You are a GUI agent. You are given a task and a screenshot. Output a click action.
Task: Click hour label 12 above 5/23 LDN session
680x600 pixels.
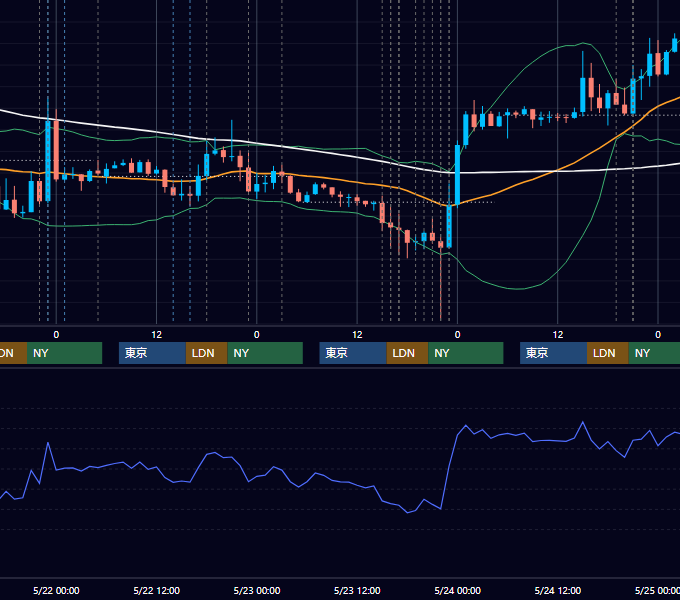[357, 335]
